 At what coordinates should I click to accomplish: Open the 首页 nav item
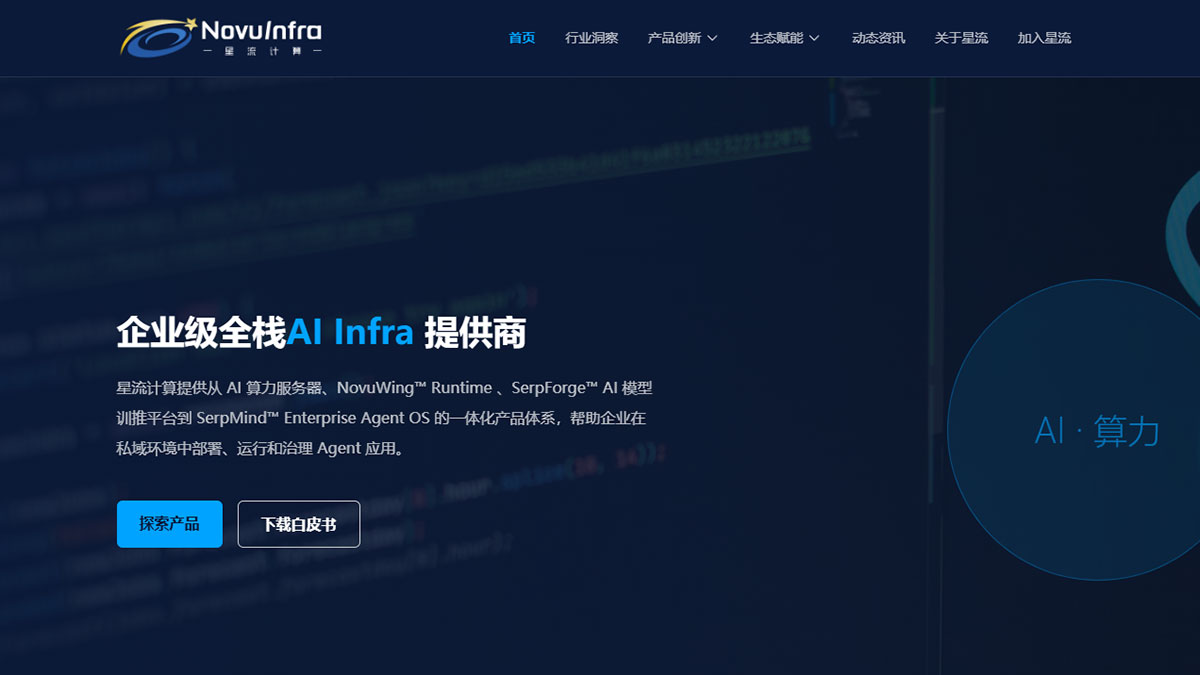(522, 38)
